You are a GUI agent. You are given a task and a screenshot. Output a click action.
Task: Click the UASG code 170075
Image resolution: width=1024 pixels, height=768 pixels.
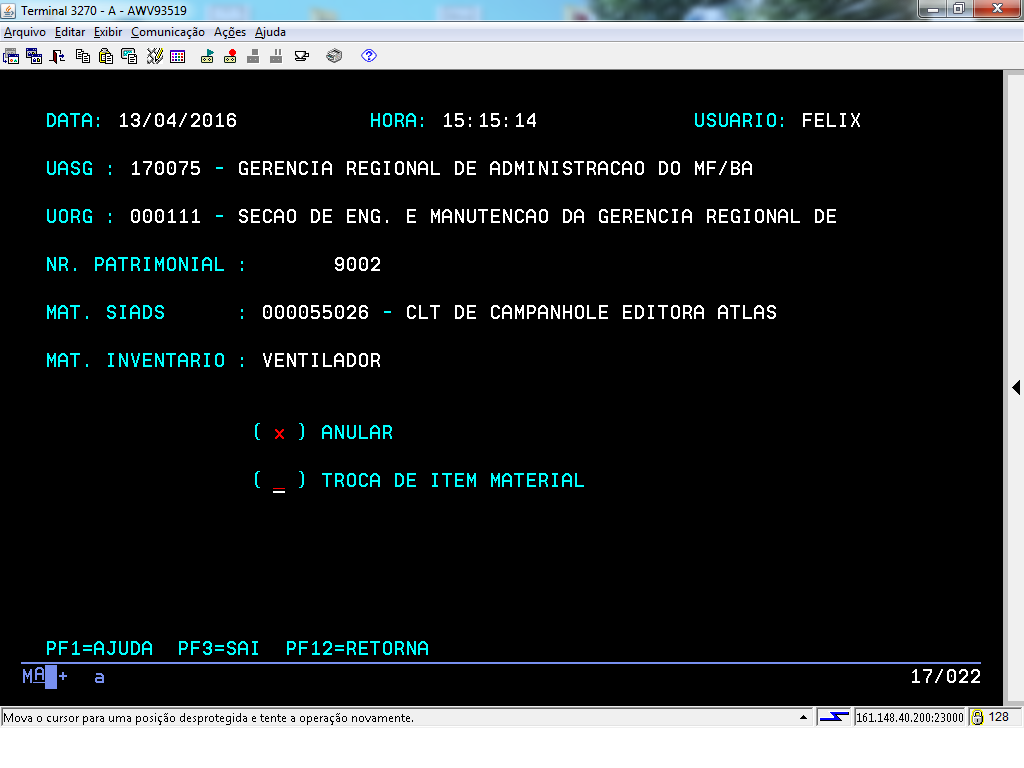pos(165,168)
